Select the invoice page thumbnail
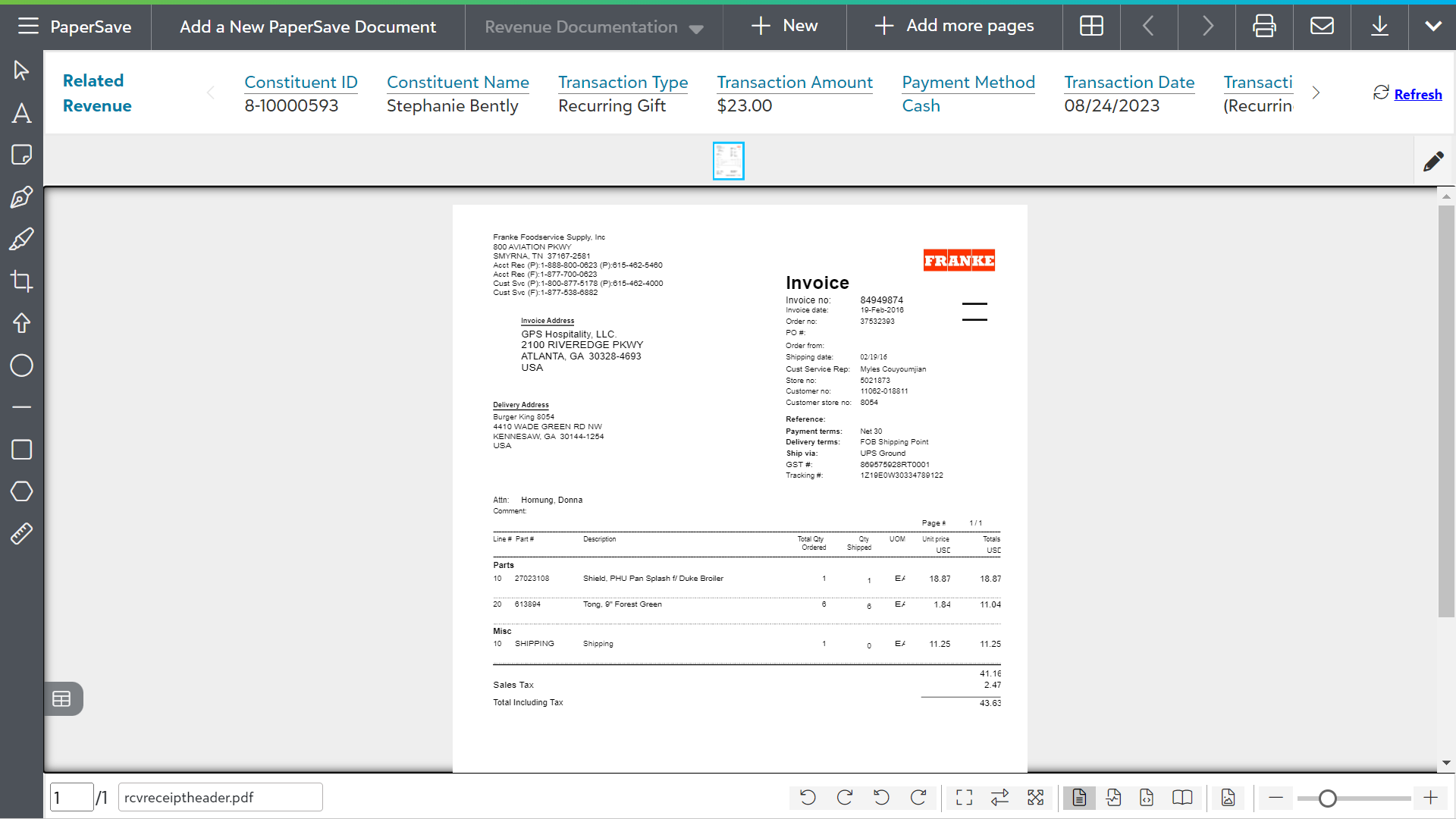Viewport: 1456px width, 819px height. coord(728,161)
